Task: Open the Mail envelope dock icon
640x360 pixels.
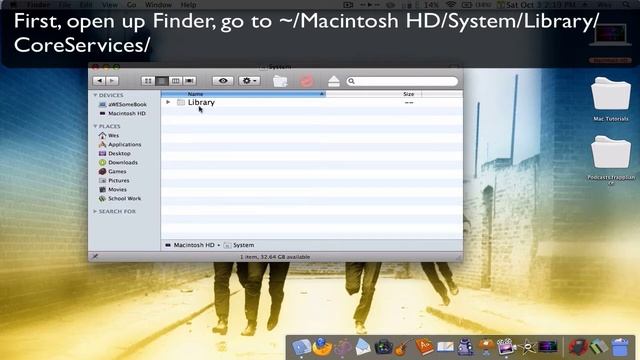Action: (x=362, y=347)
